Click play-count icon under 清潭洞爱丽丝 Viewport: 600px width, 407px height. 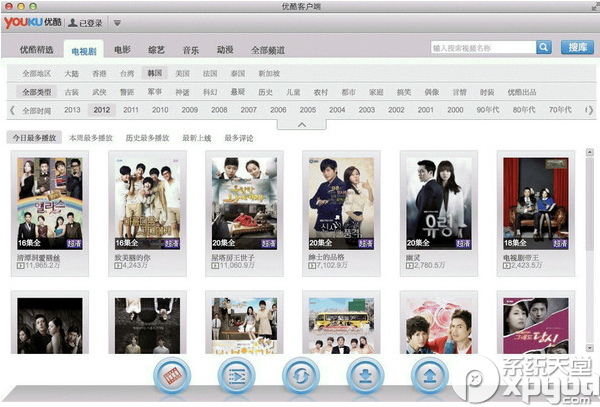21,265
